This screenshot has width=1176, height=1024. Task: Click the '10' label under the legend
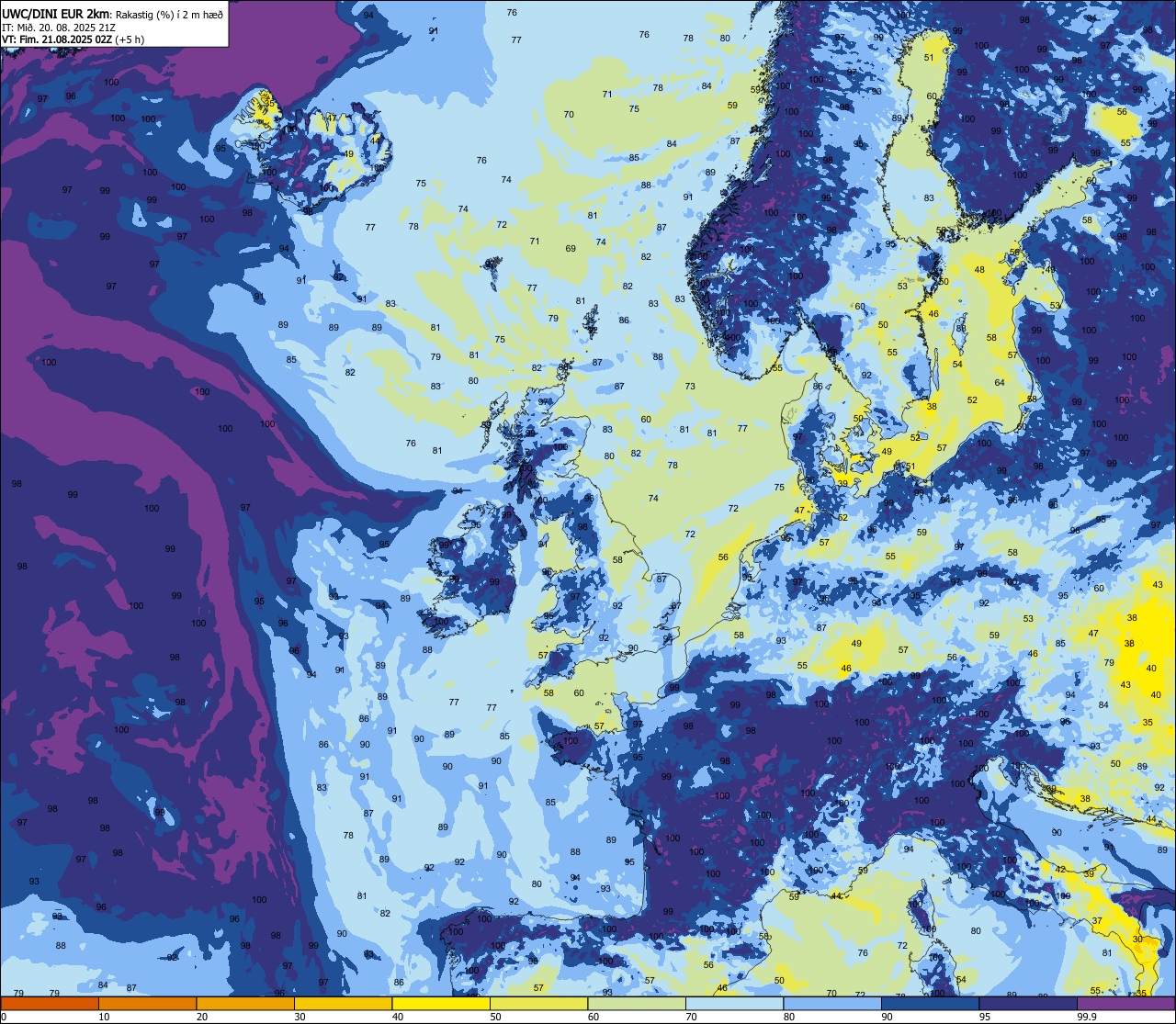tap(104, 1017)
